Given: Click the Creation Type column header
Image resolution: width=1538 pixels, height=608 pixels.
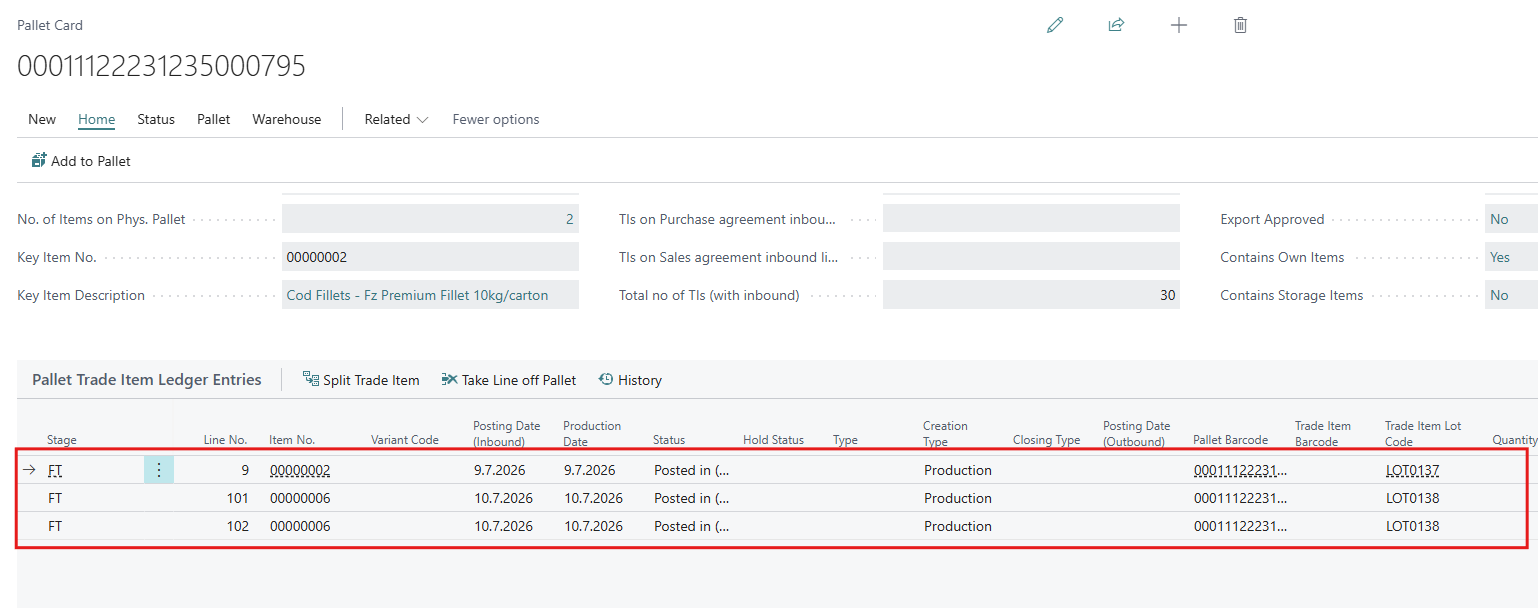Looking at the screenshot, I should click(x=945, y=433).
